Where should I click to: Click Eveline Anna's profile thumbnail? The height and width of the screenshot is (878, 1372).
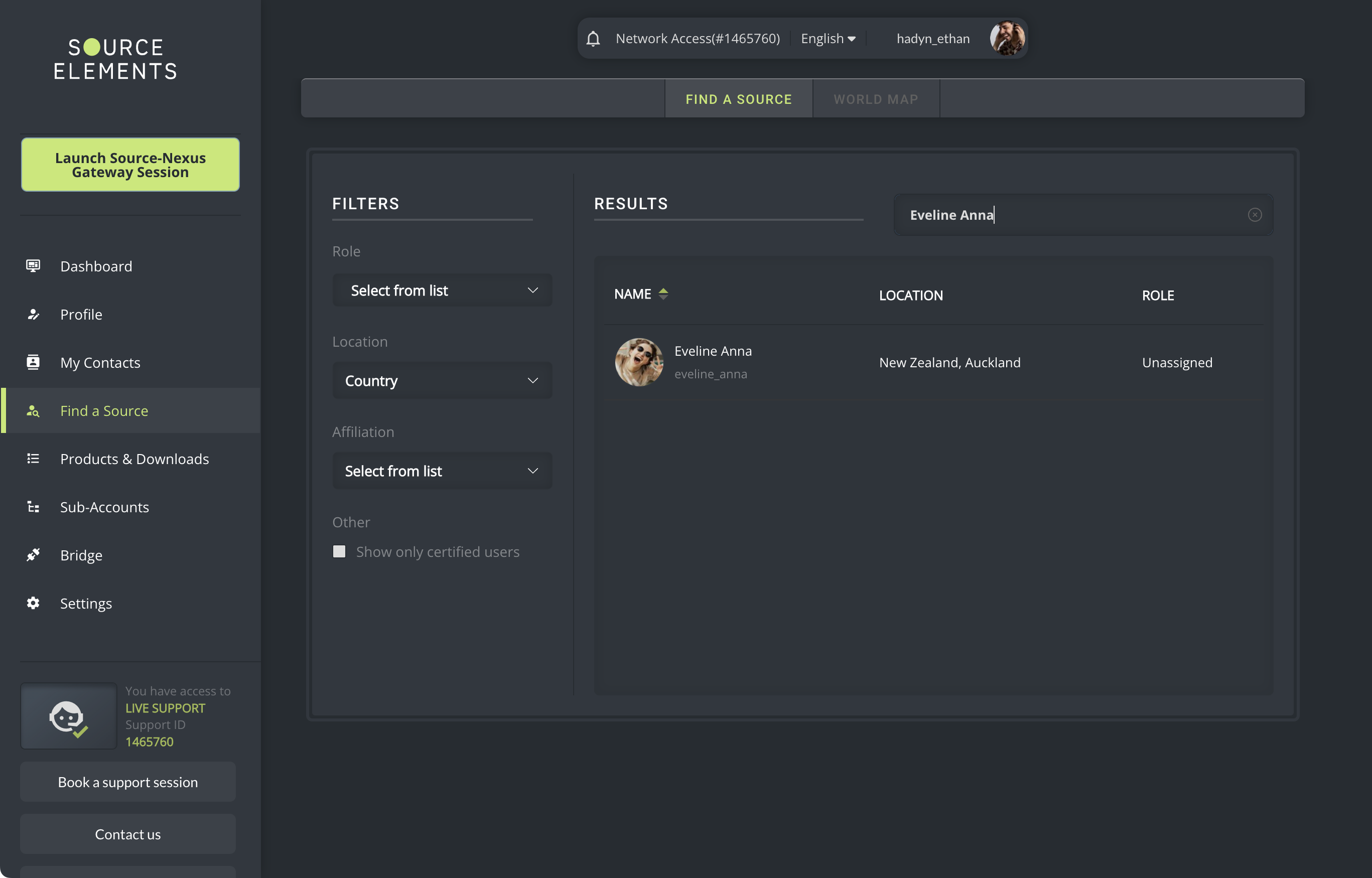(639, 362)
